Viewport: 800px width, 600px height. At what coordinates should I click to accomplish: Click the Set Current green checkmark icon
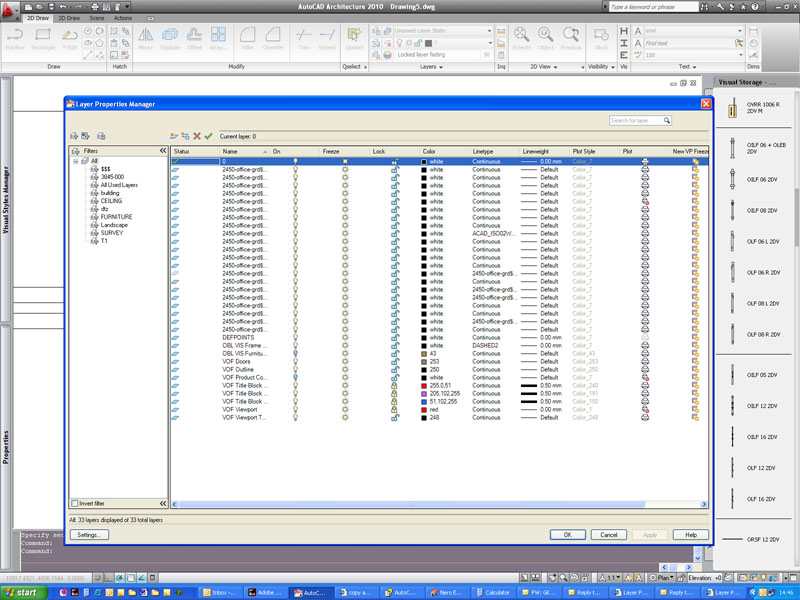(x=208, y=136)
